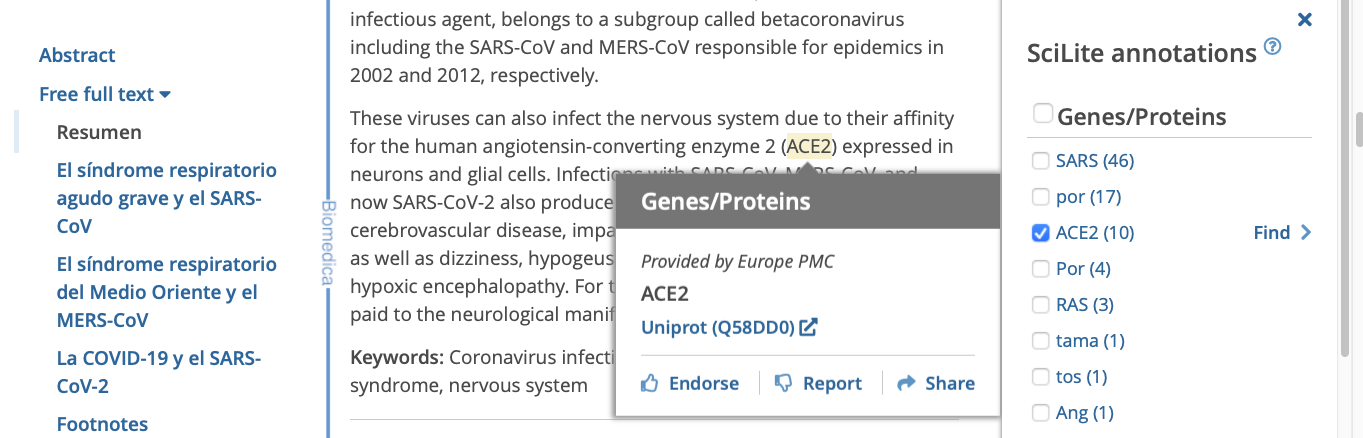Image resolution: width=1363 pixels, height=438 pixels.
Task: Click the Share arrow icon
Action: 907,383
